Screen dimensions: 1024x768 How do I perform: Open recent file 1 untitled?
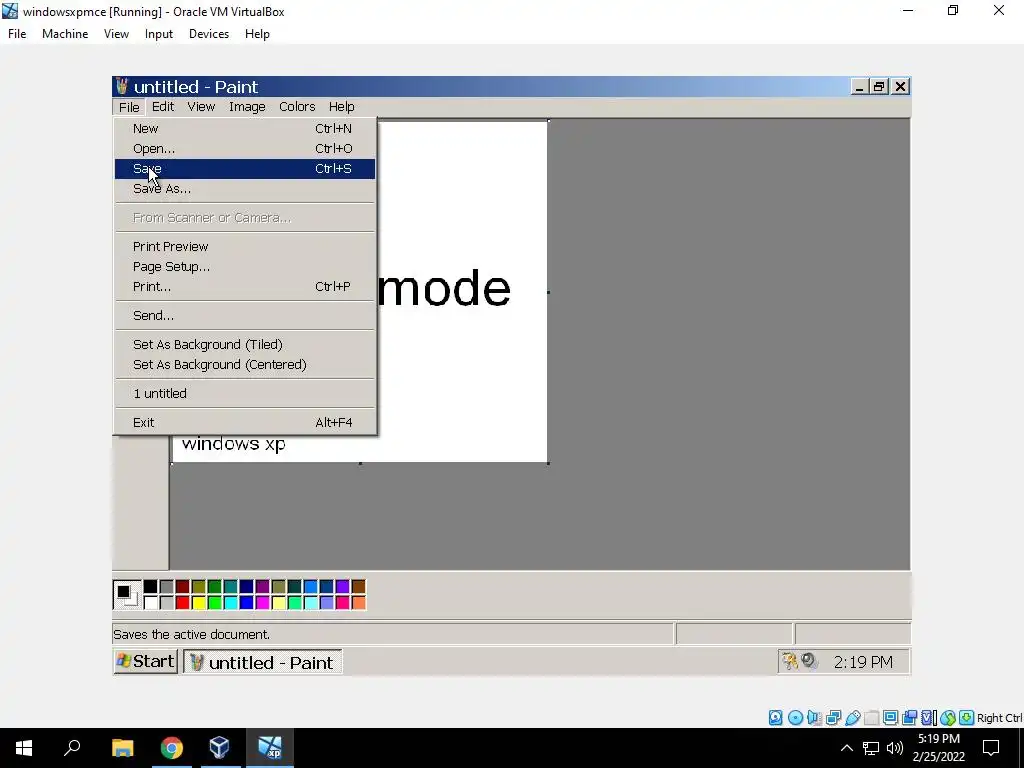tap(245, 394)
